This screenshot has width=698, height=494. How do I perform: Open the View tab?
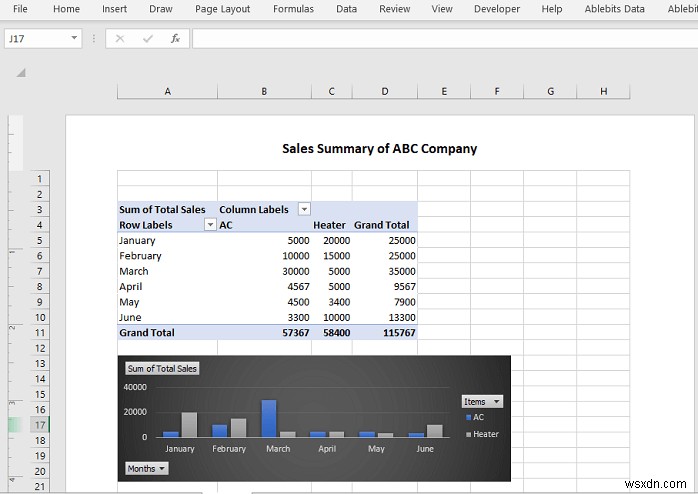coord(442,9)
